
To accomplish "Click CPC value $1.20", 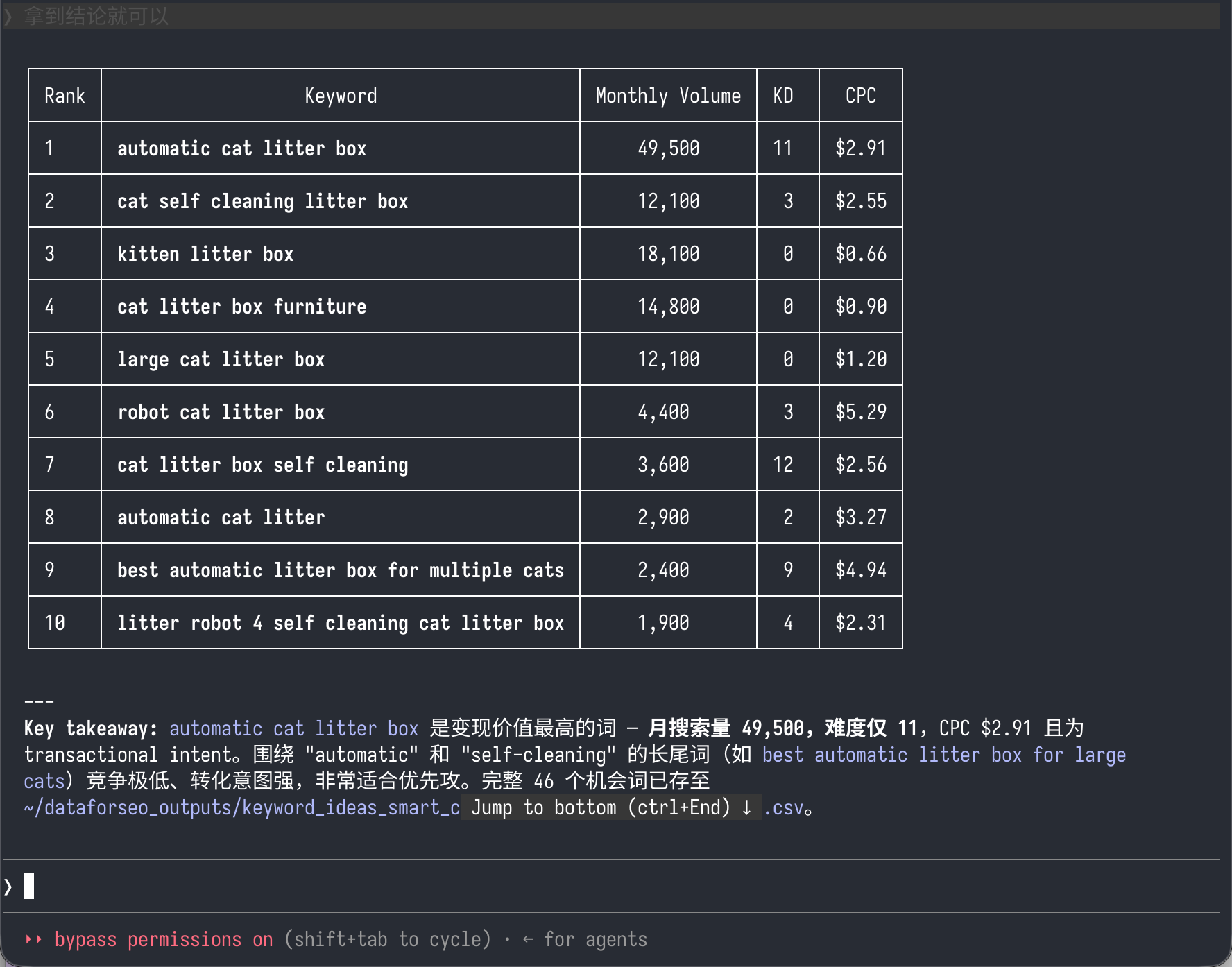I will coord(861,359).
